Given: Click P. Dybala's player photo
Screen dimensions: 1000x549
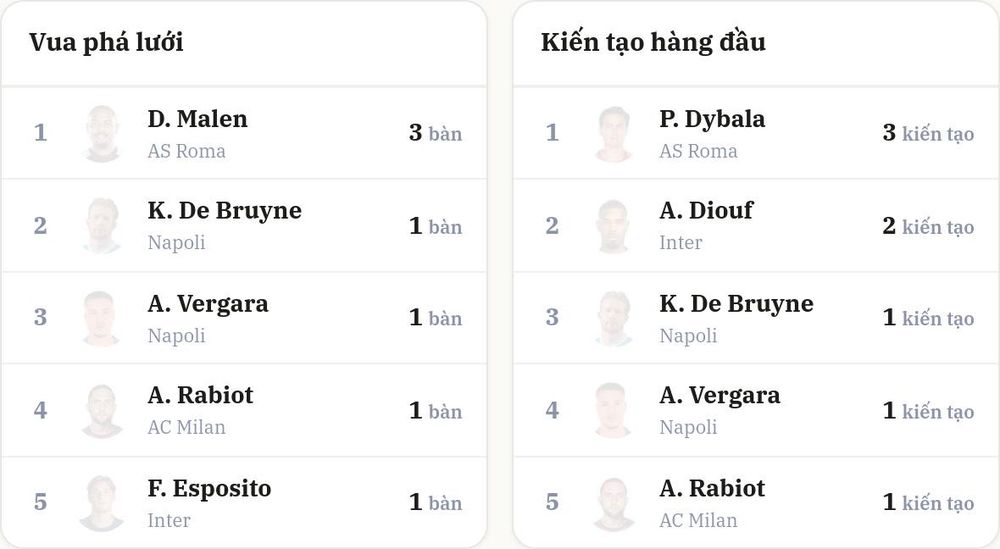Looking at the screenshot, I should point(614,134).
